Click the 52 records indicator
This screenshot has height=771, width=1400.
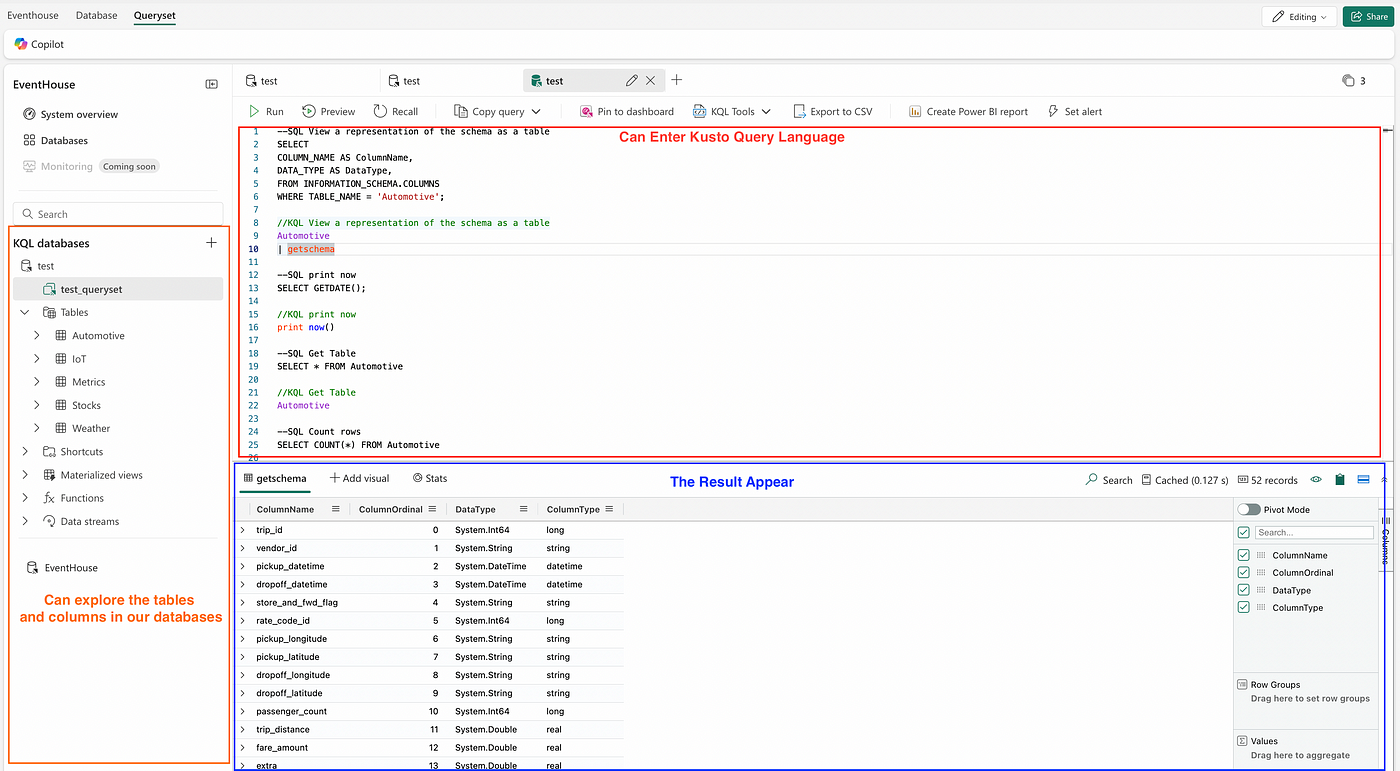(x=1267, y=480)
